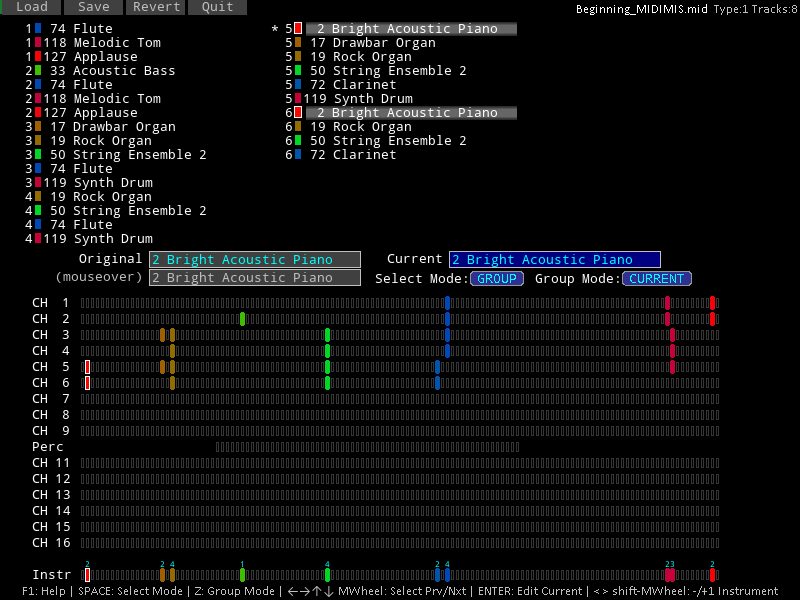
Task: Click first red marker in Instr row
Action: 88,575
